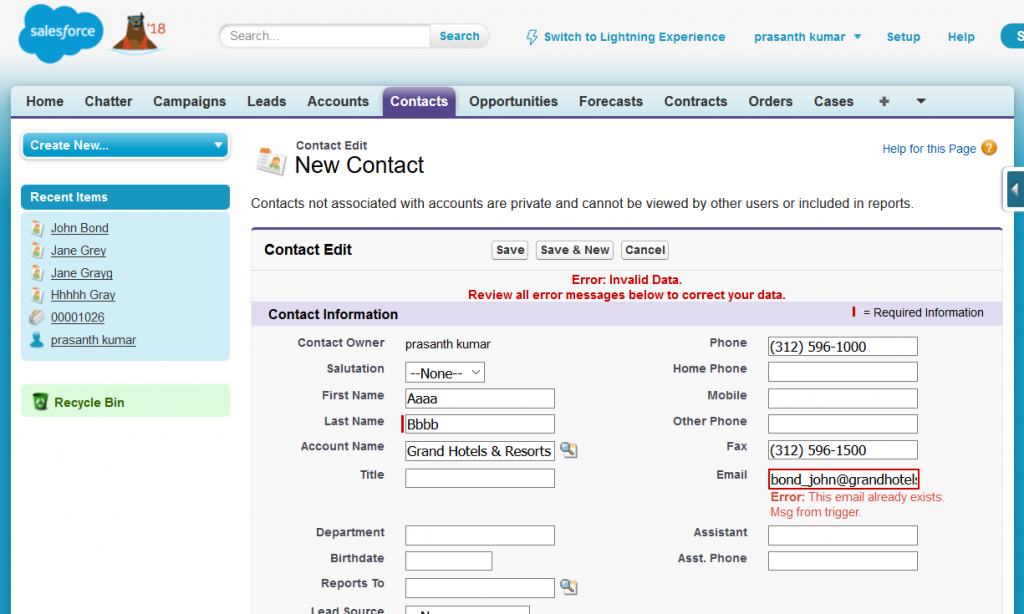Cancel the contact edit
1024x614 pixels.
point(645,250)
